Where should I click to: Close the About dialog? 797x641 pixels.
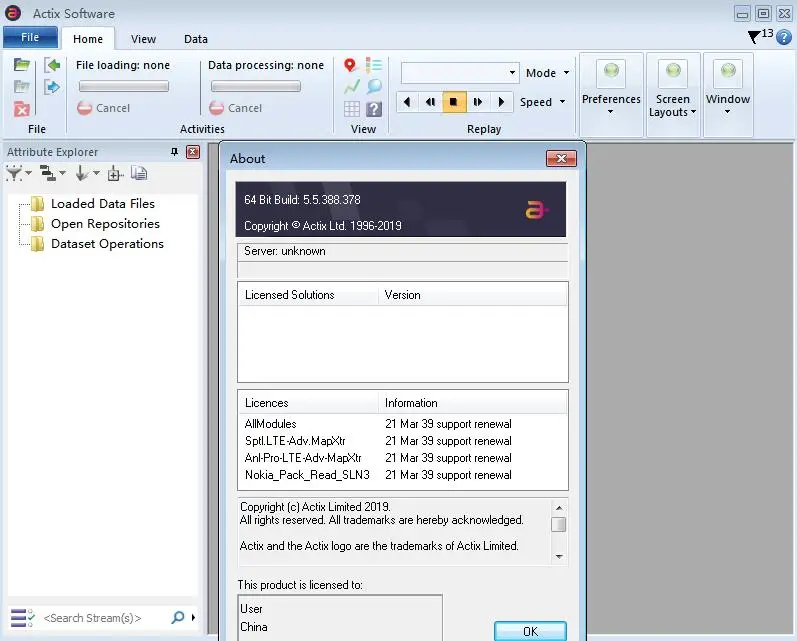[561, 159]
